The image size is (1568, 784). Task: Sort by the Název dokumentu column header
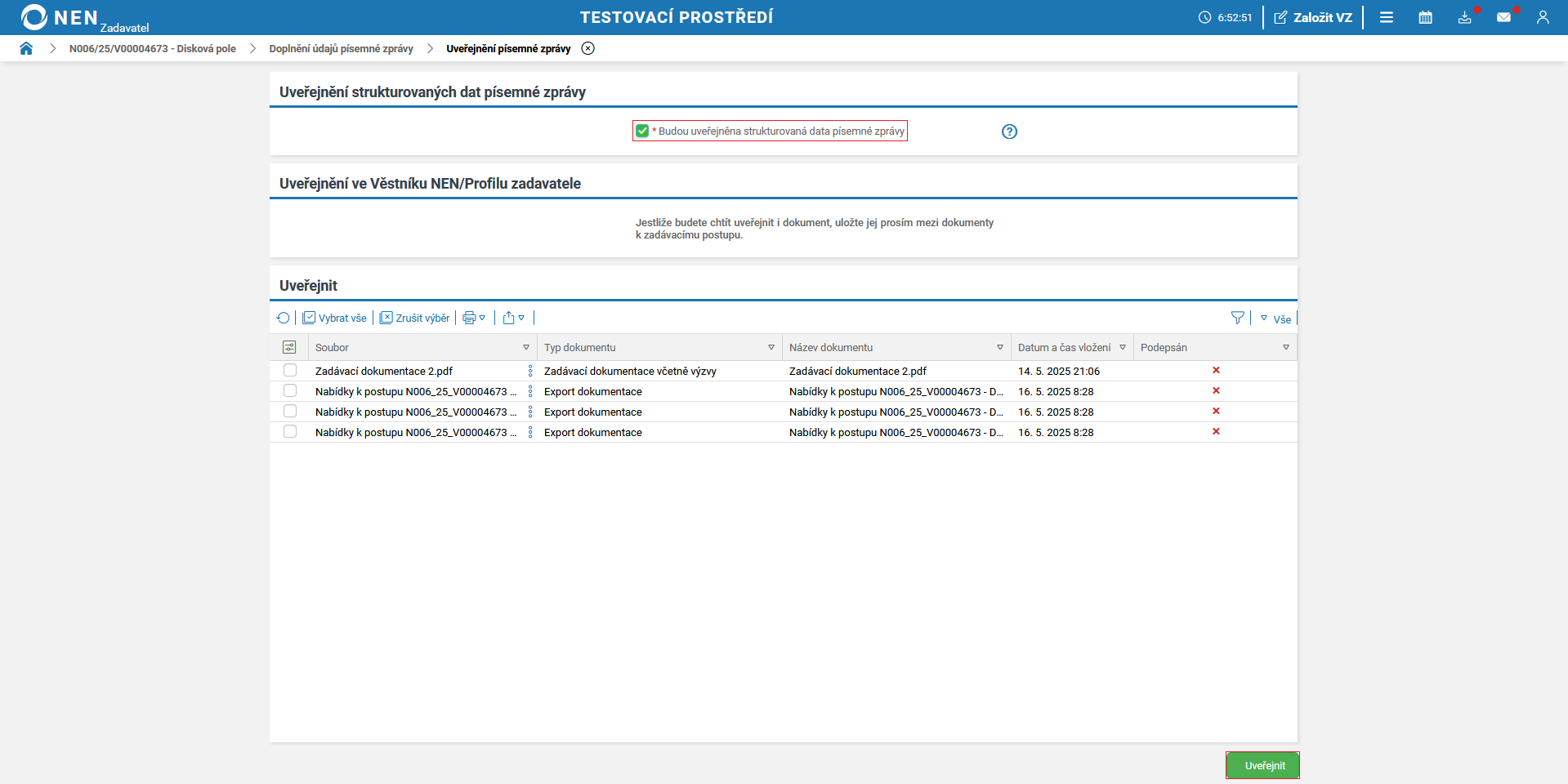tap(831, 347)
